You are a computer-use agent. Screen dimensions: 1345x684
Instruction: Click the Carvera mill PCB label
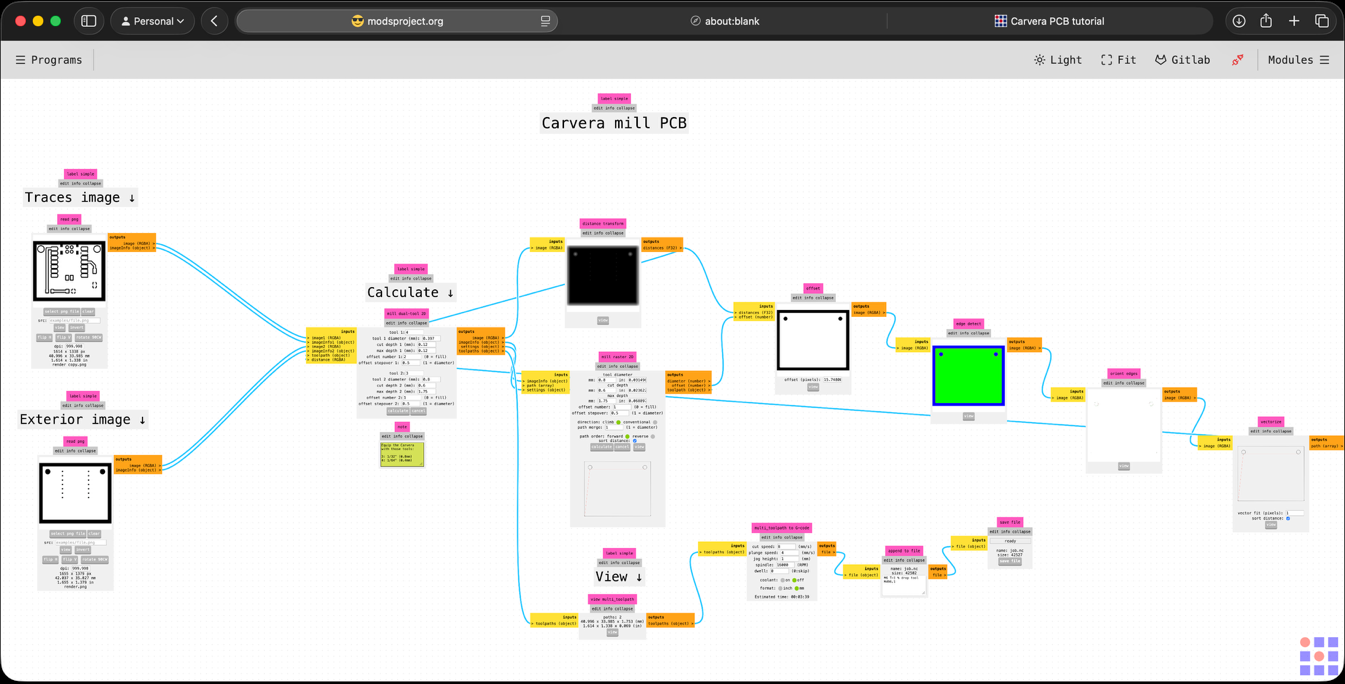coord(614,123)
